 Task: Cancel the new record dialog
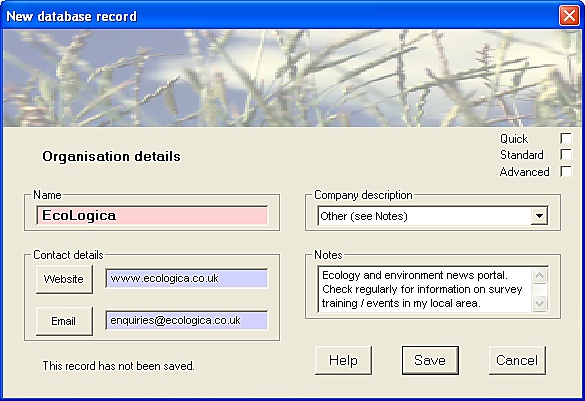point(517,360)
